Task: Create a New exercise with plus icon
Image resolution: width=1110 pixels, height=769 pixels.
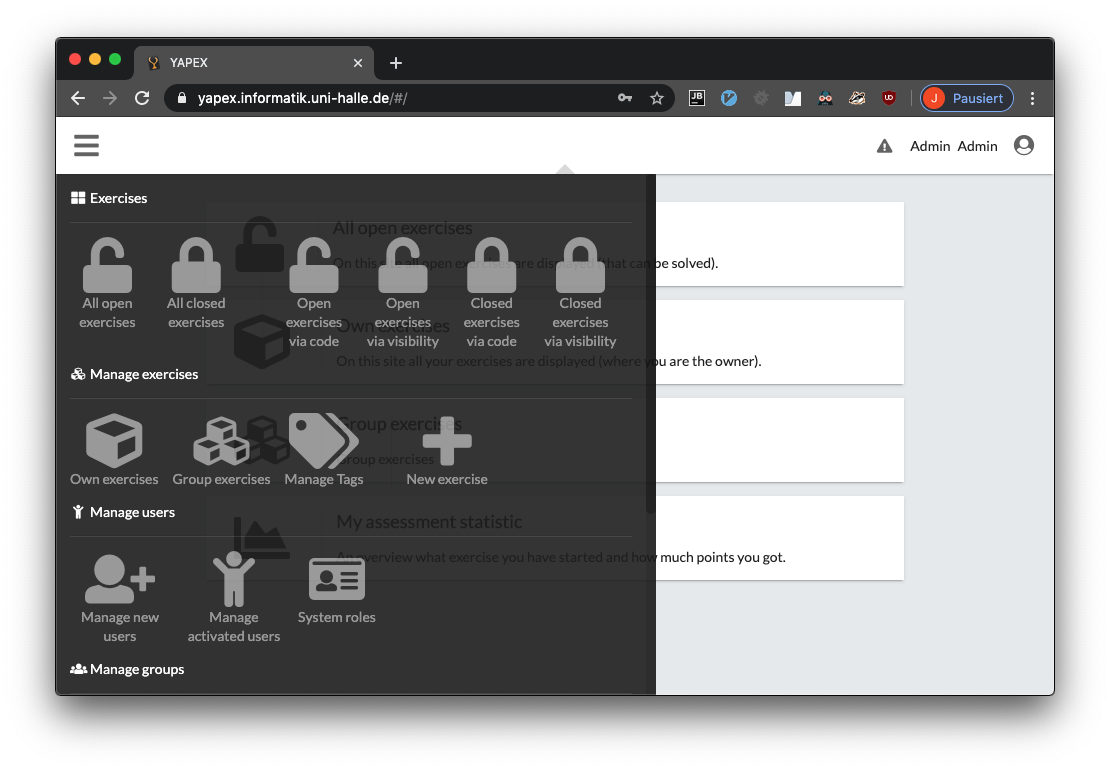Action: [447, 441]
